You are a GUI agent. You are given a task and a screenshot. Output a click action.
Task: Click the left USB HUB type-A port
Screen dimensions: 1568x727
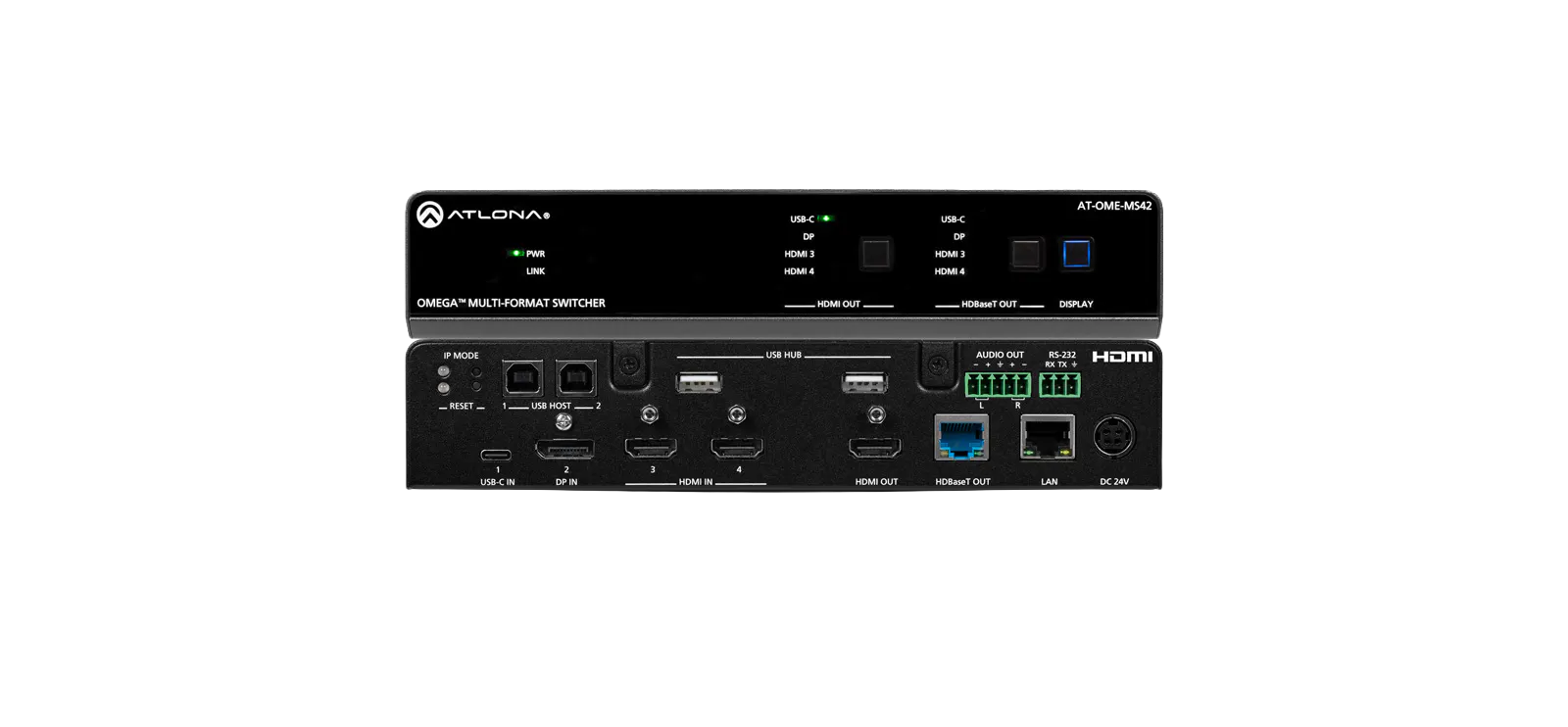coord(699,382)
